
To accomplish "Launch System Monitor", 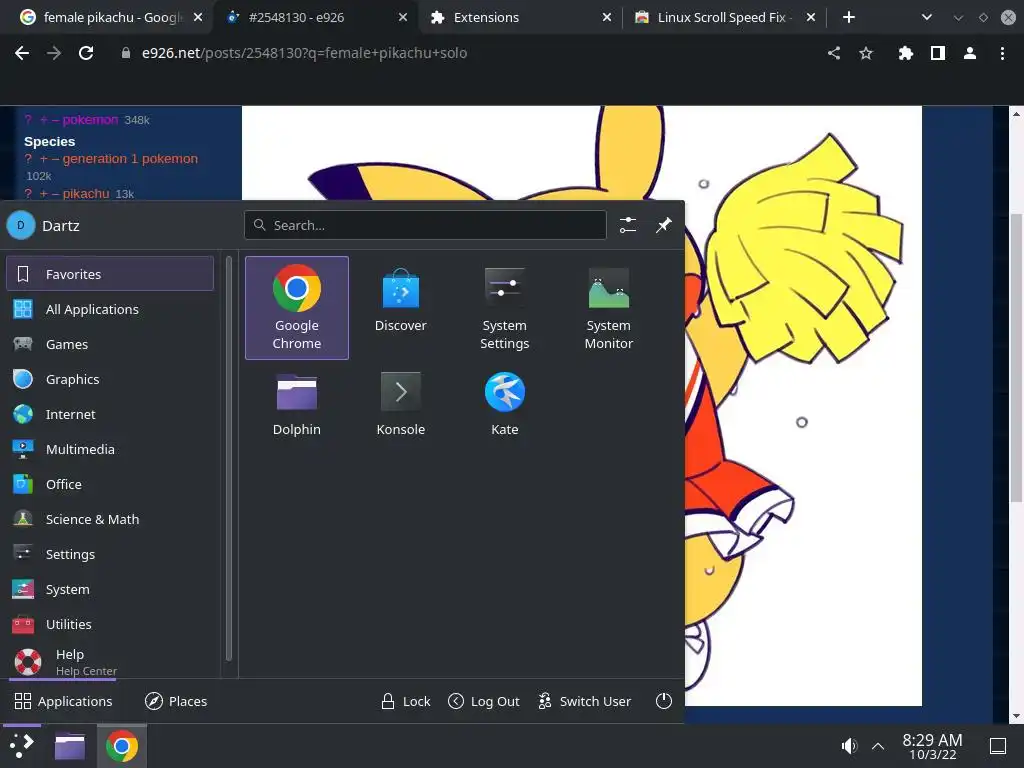I will [608, 308].
